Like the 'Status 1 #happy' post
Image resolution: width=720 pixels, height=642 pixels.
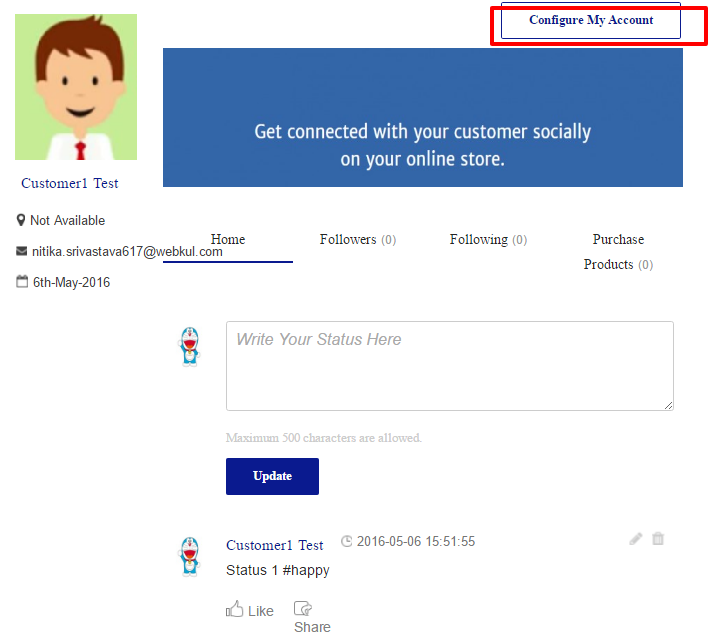pos(249,610)
